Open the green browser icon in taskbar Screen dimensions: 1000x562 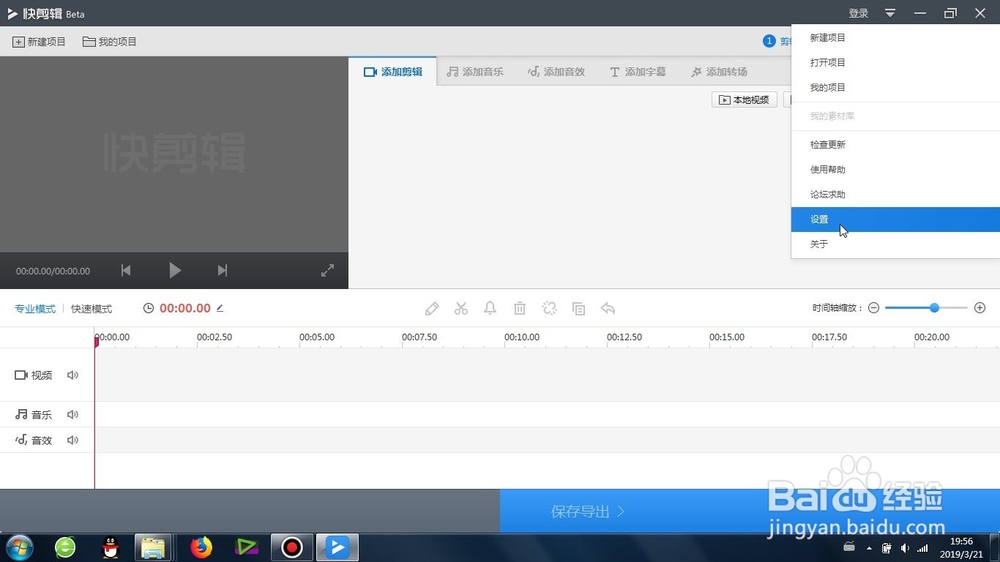(x=65, y=547)
